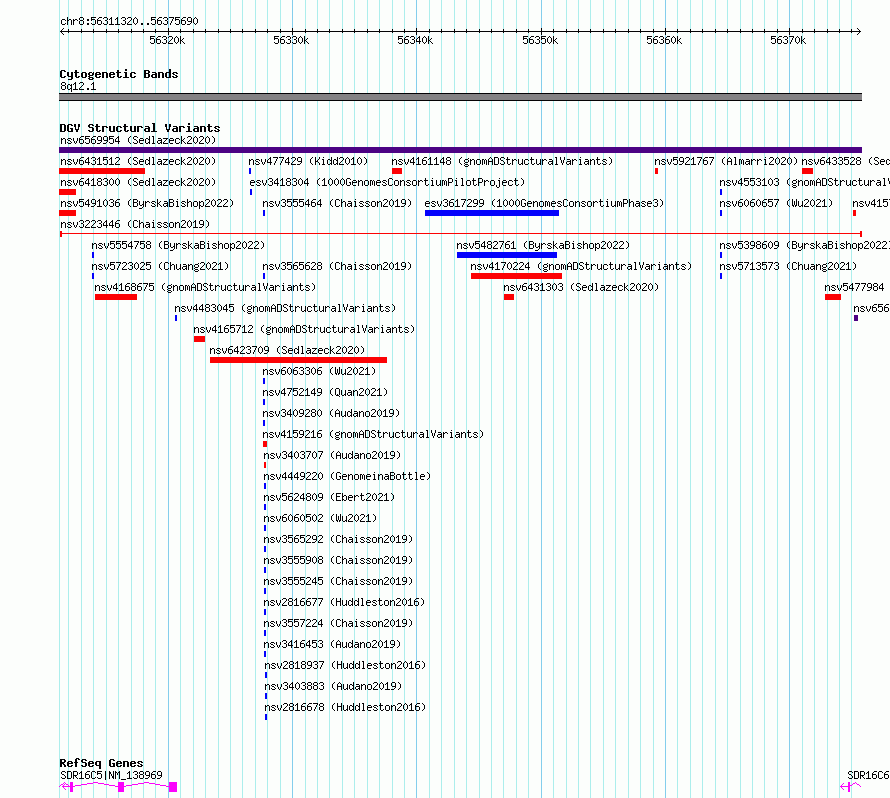
Task: Open nsv477429 (Kidd2010) variant
Action: [x=308, y=161]
